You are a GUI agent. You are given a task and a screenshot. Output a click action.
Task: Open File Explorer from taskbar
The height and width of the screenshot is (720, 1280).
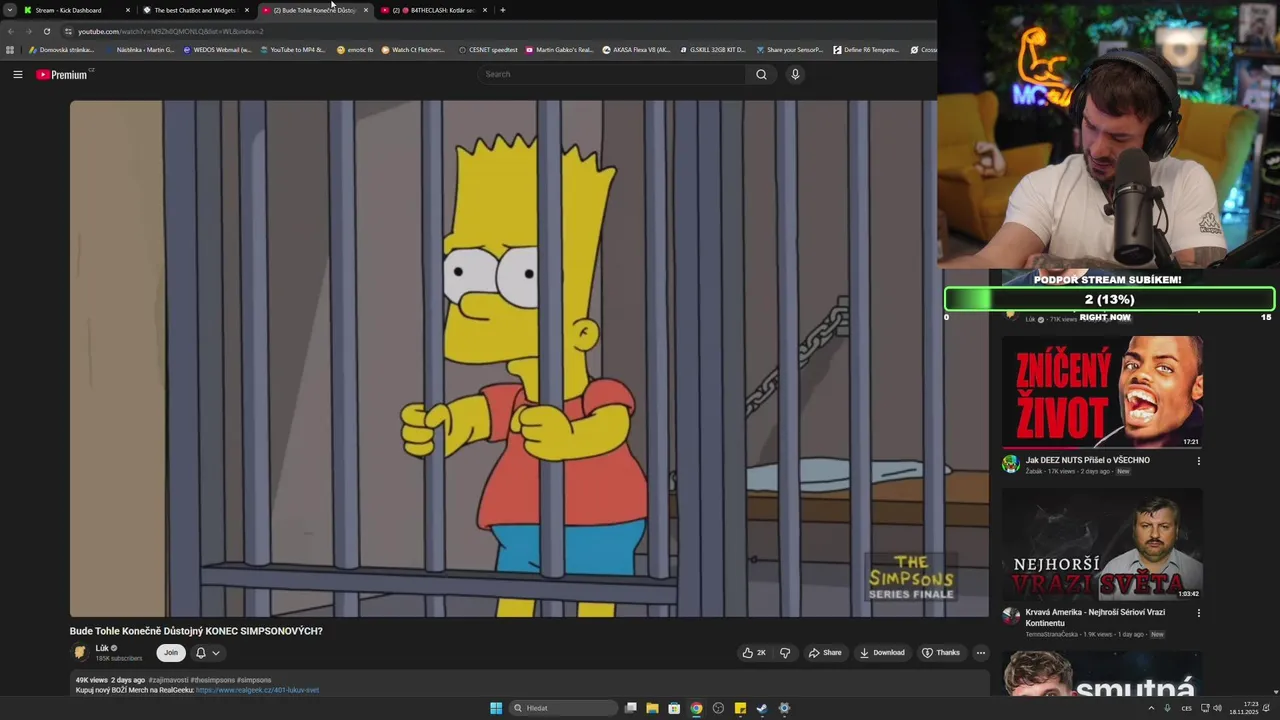(652, 708)
